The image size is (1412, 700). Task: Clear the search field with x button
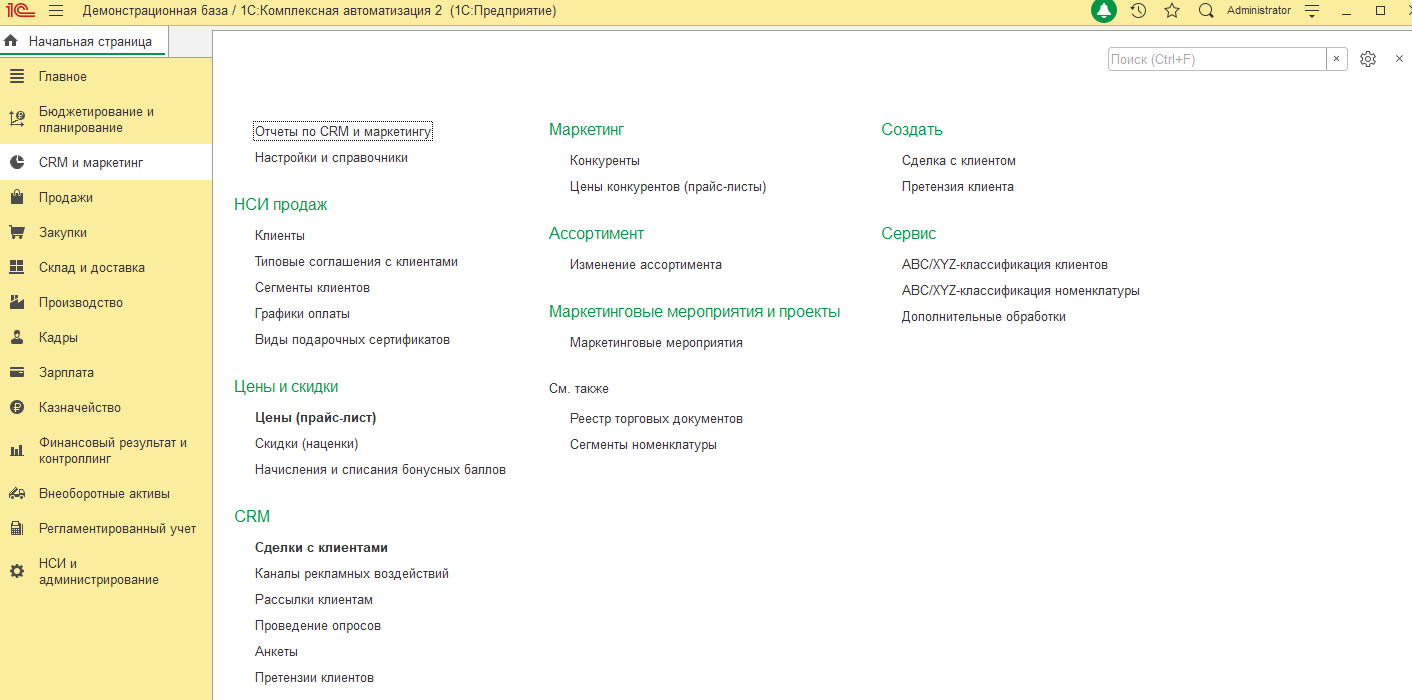point(1337,59)
